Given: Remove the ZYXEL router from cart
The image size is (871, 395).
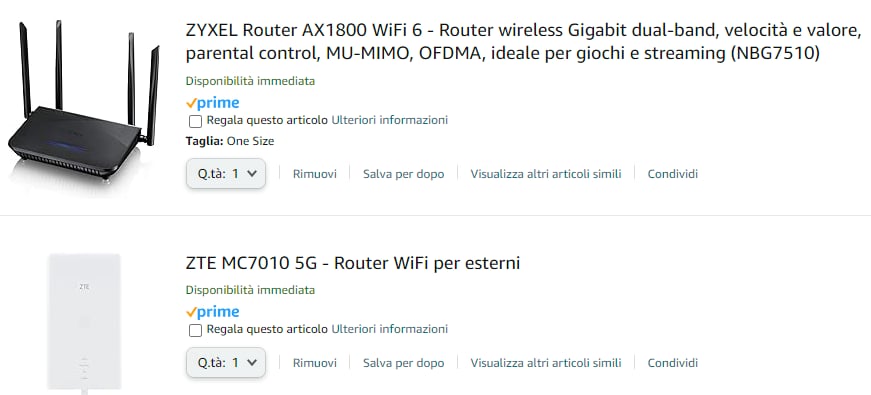Looking at the screenshot, I should (x=315, y=174).
